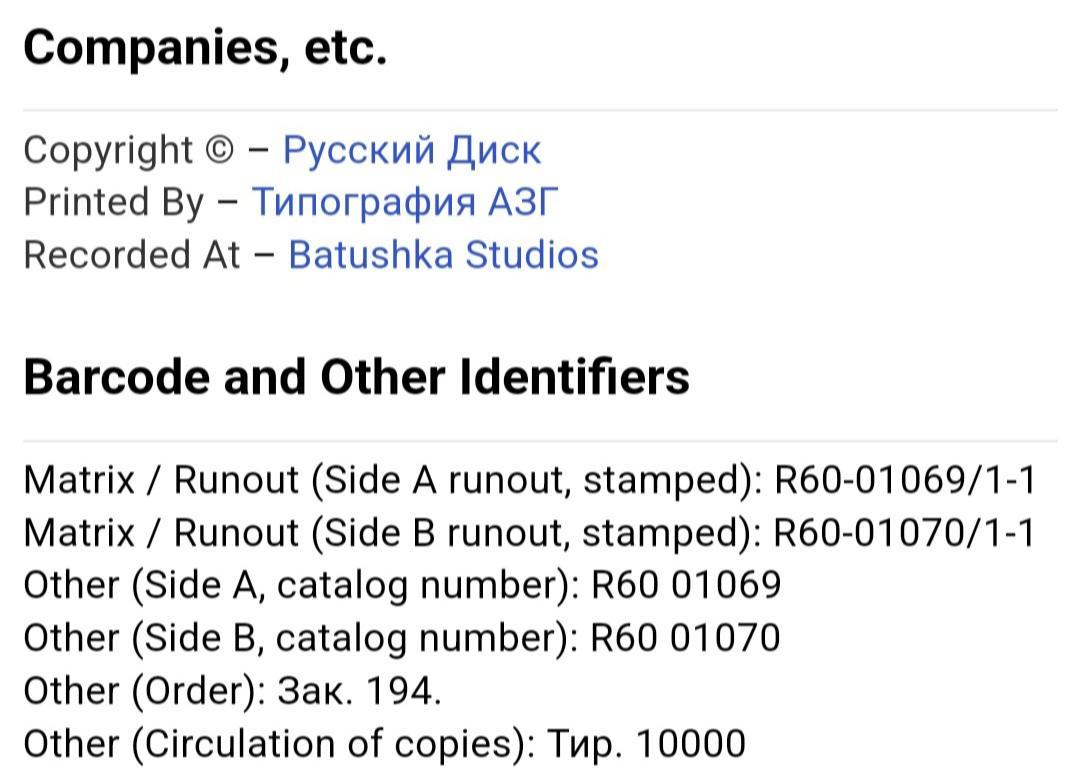Viewport: 1080px width, 784px height.
Task: Select the Recorded At label text
Action: (132, 255)
